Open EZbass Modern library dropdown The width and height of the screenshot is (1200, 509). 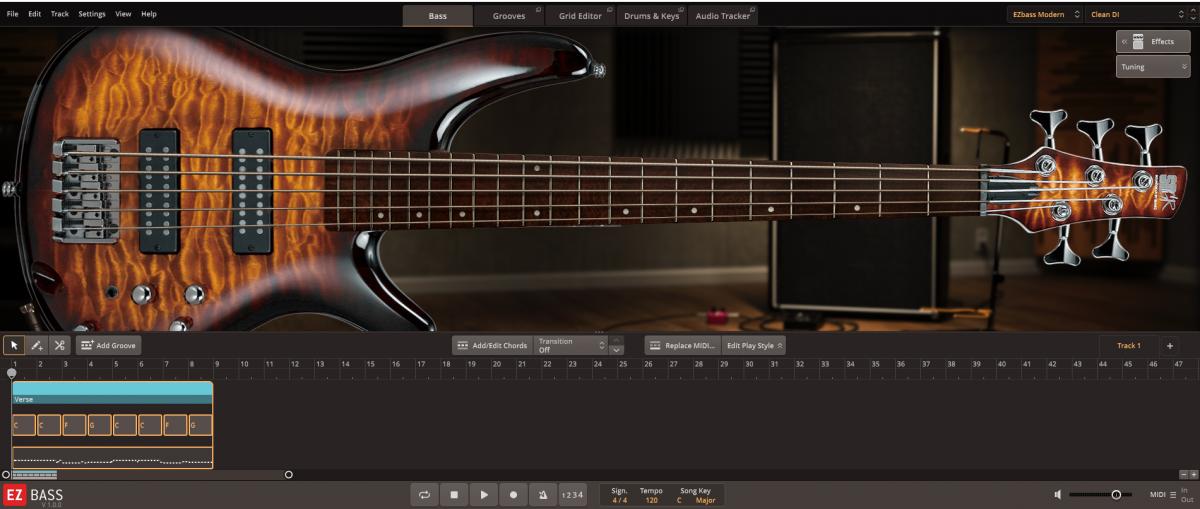pyautogui.click(x=1044, y=15)
